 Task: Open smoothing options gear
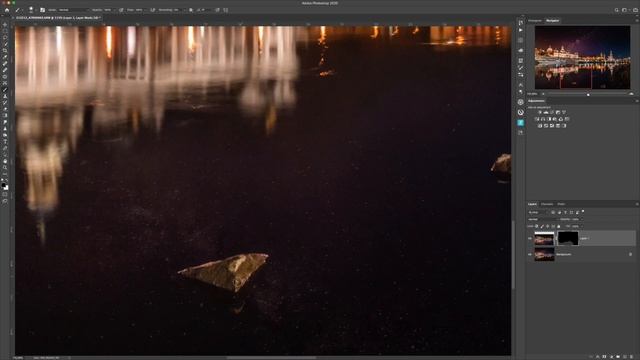[x=191, y=10]
